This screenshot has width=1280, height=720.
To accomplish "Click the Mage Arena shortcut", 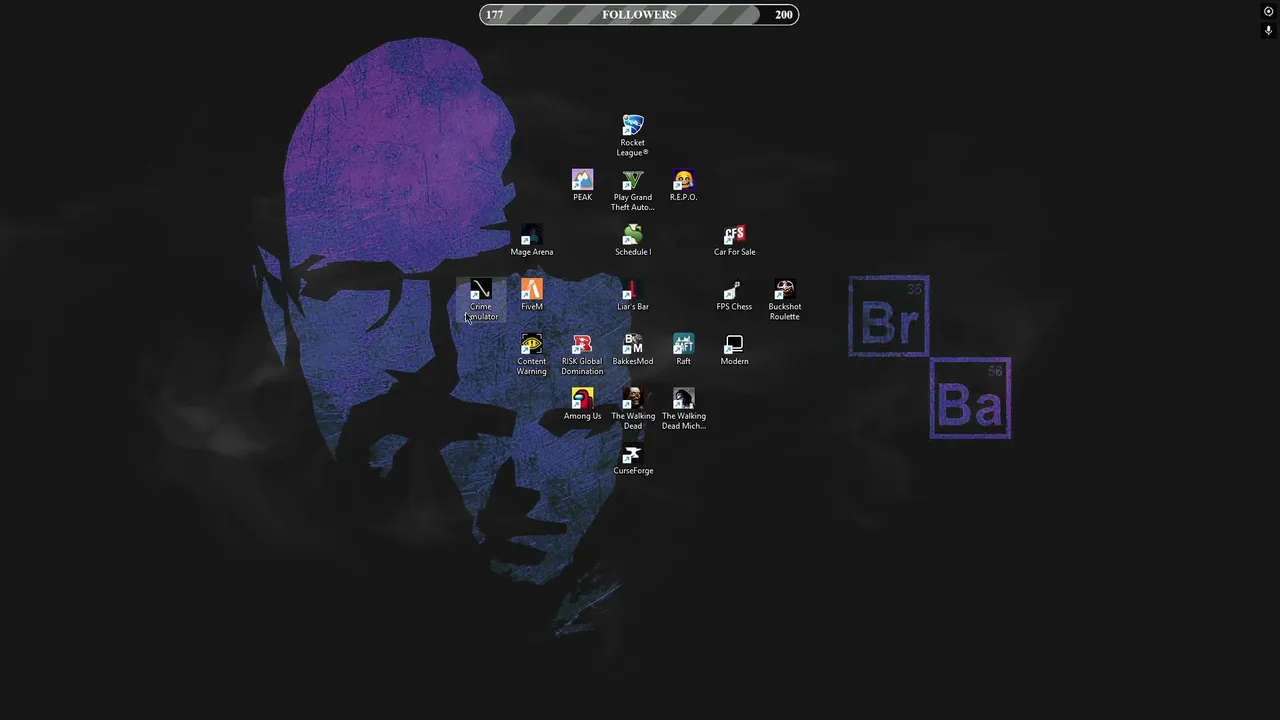I will (531, 240).
